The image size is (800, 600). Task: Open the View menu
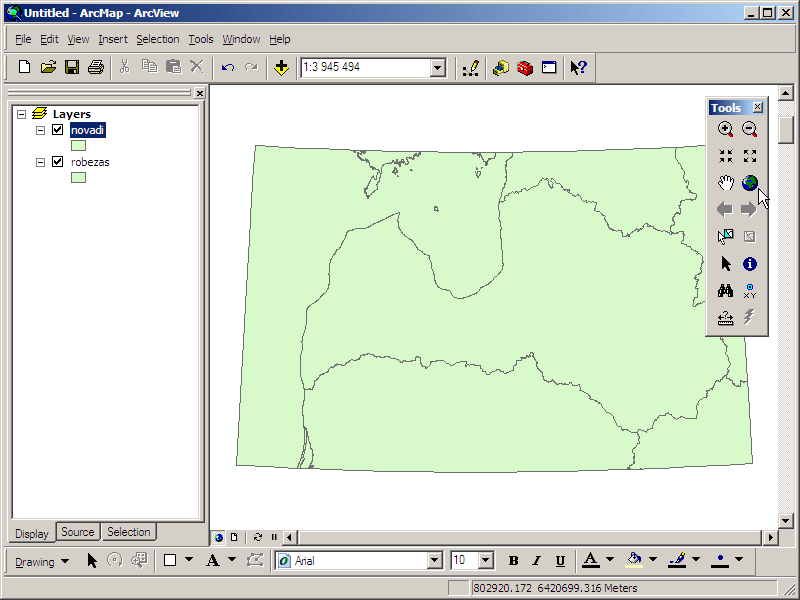click(x=78, y=39)
